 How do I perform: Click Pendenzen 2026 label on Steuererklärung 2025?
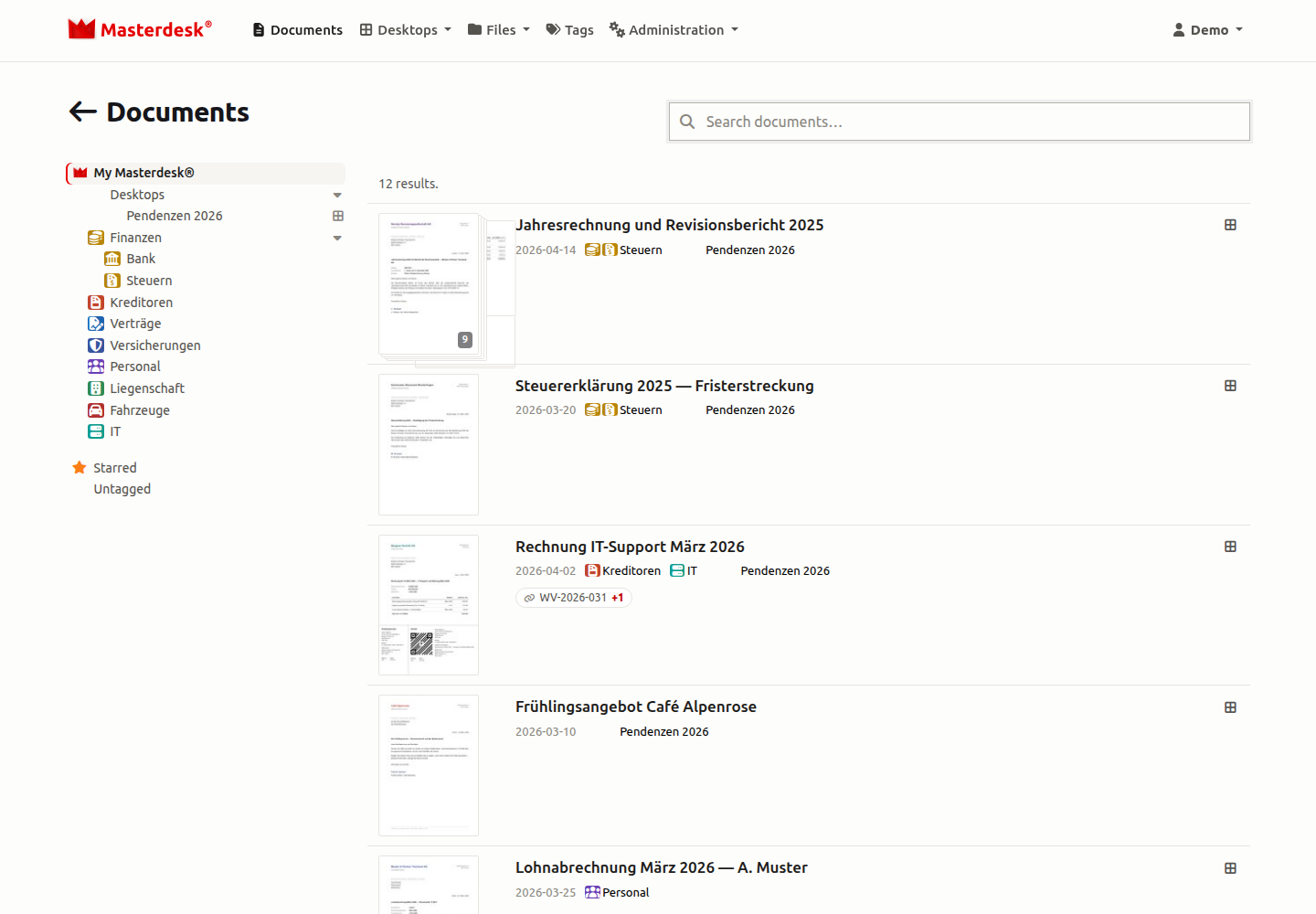750,410
